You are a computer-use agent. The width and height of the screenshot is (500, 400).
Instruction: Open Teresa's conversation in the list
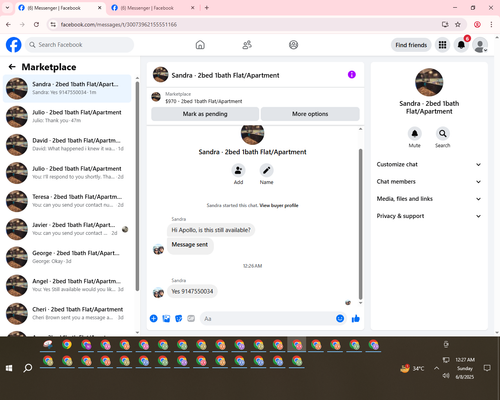[67, 201]
